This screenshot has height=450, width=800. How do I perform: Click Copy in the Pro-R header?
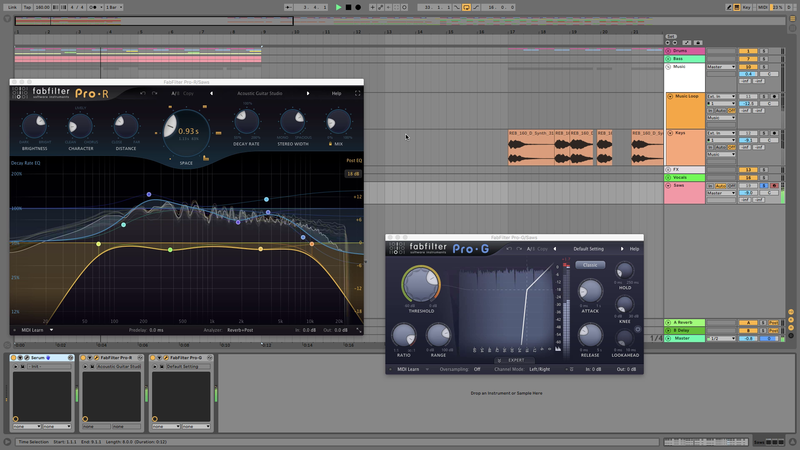(188, 93)
